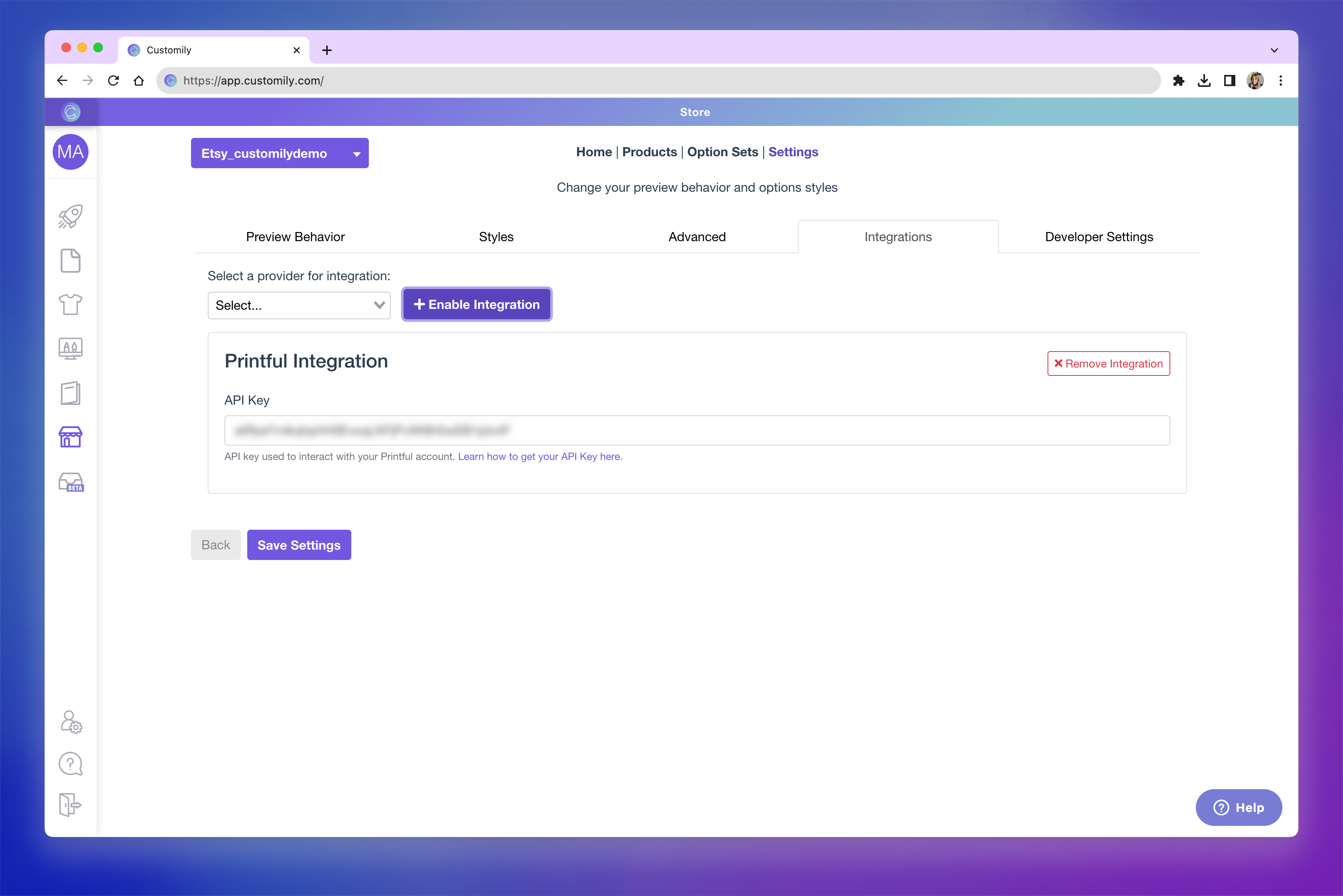This screenshot has width=1343, height=896.
Task: Open the monitor design icon in sidebar
Action: tap(70, 348)
